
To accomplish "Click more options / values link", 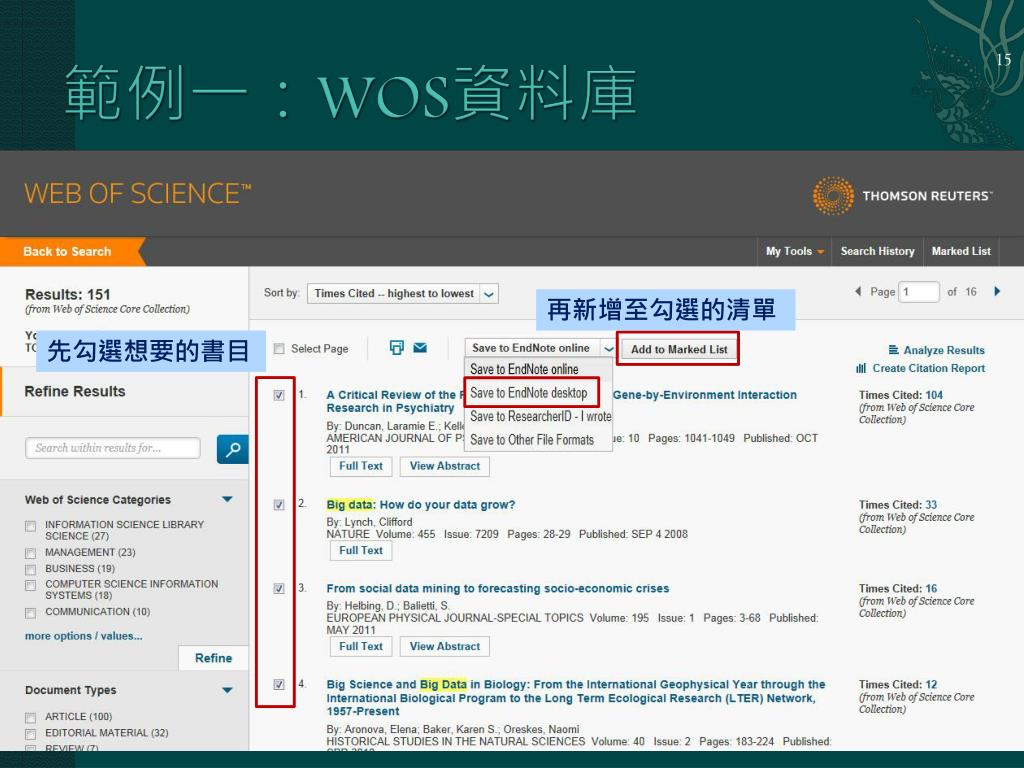I will tap(84, 636).
